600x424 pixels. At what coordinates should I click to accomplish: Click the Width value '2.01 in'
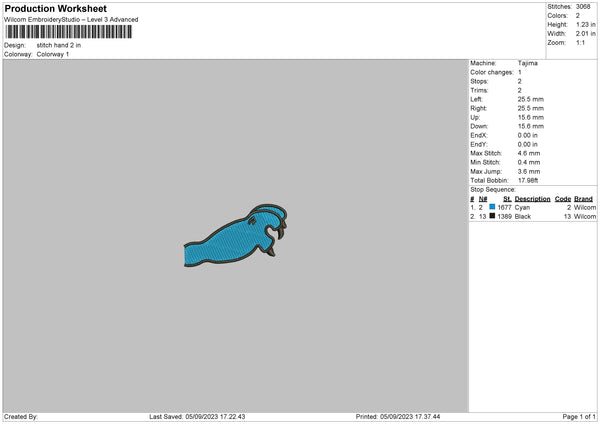[x=586, y=34]
